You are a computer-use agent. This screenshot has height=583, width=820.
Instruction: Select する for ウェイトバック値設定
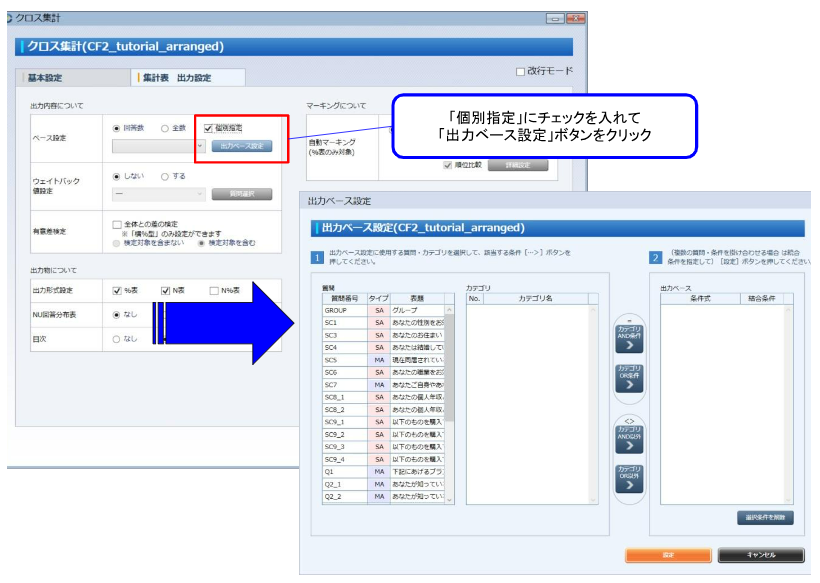pyautogui.click(x=163, y=177)
